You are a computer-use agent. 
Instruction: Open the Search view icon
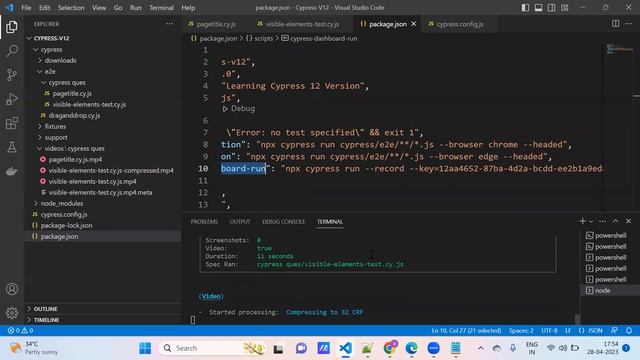pos(12,51)
